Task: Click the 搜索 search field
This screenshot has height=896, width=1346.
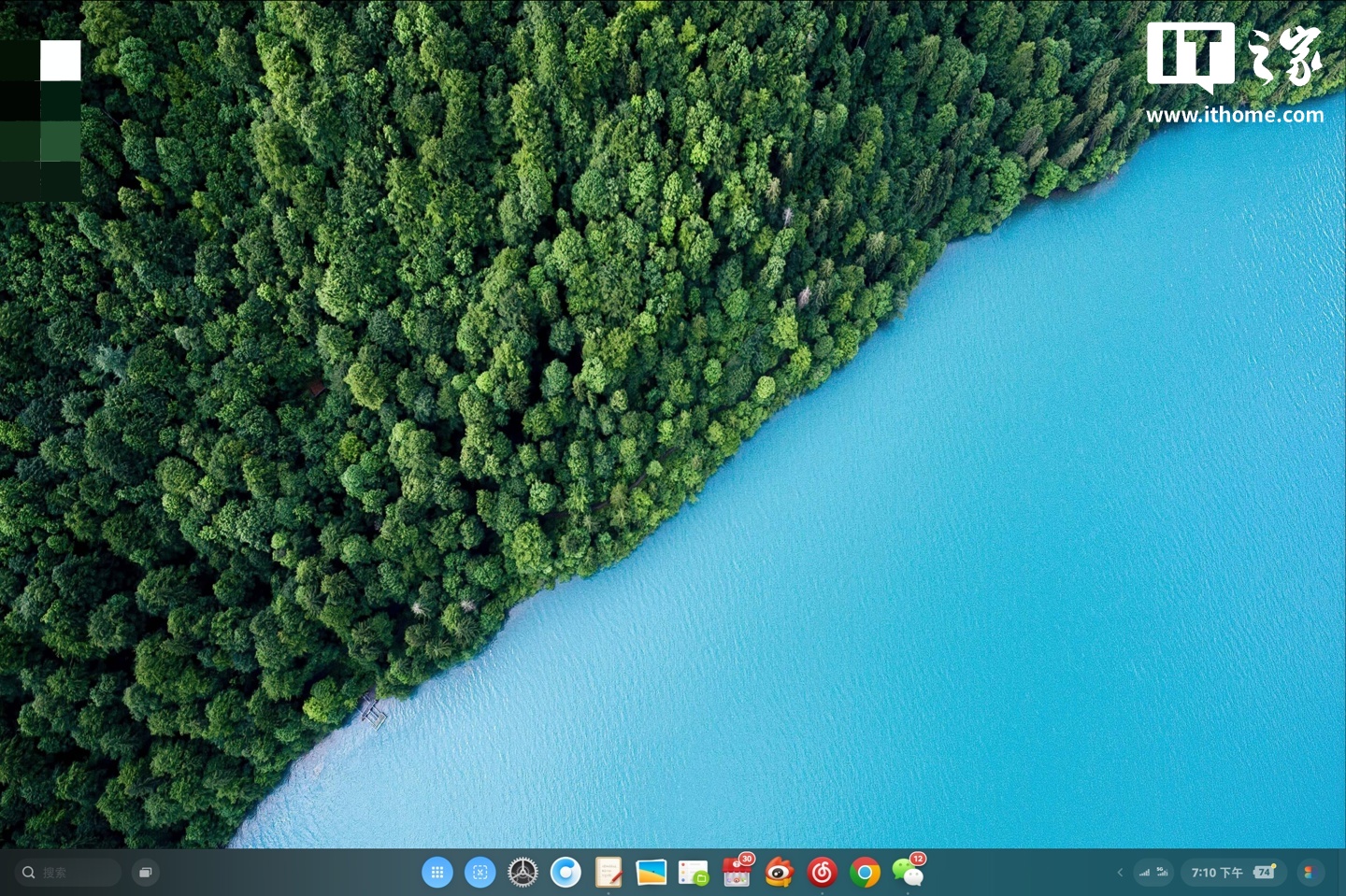Action: point(71,873)
